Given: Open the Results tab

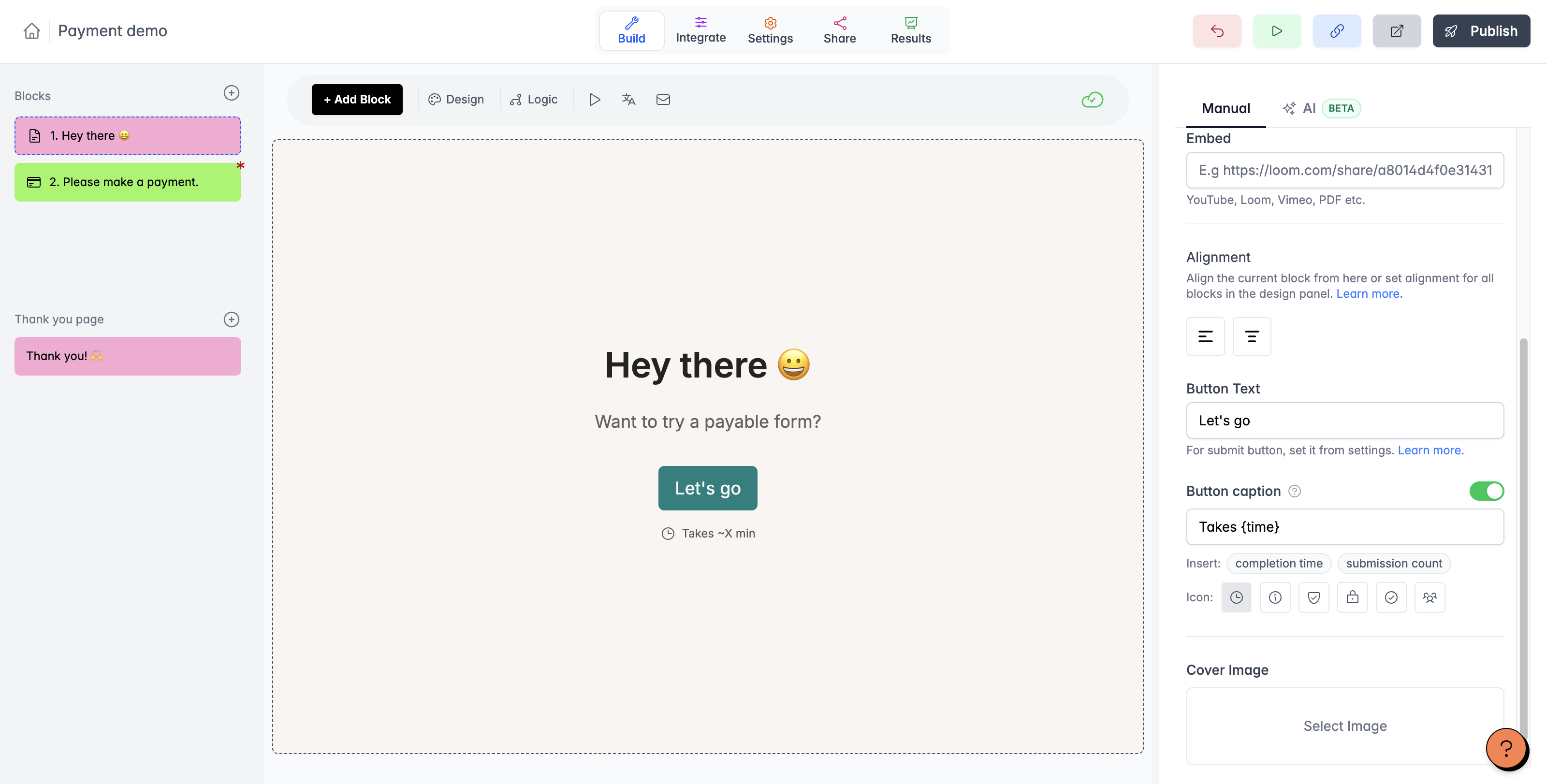Looking at the screenshot, I should [x=910, y=30].
